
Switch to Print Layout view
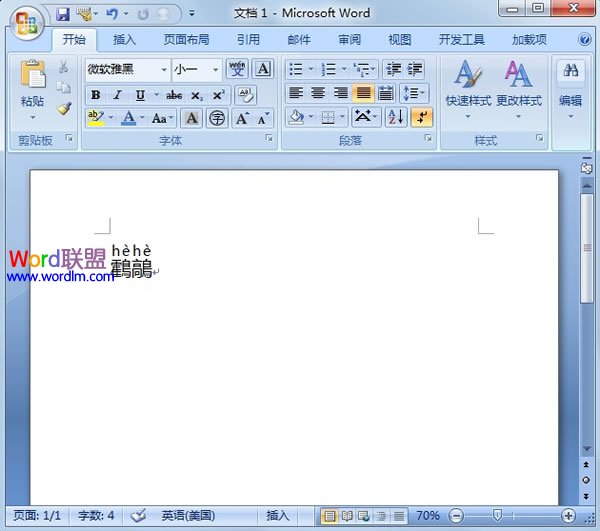pos(329,516)
